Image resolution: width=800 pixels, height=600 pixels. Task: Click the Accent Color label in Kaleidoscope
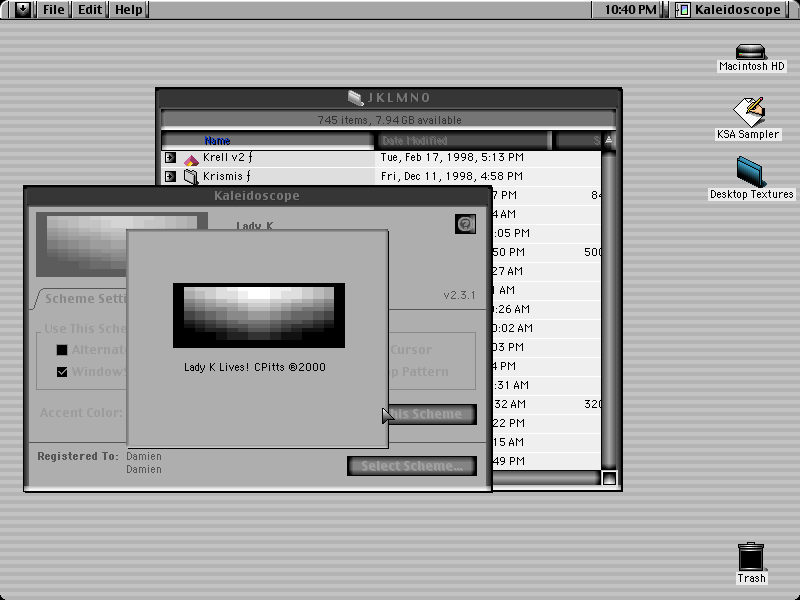(x=81, y=412)
